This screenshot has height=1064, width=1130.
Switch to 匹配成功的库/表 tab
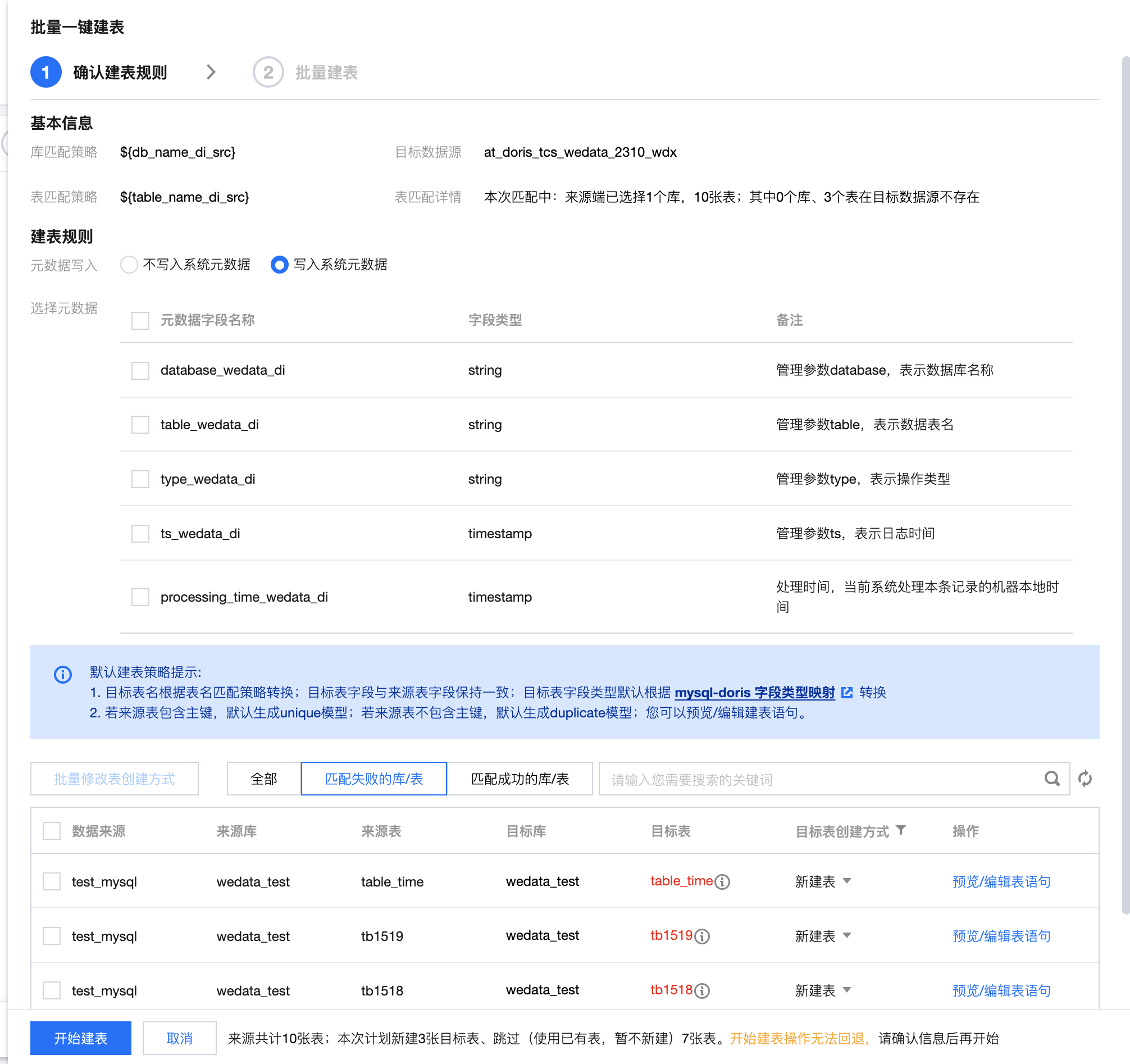[x=520, y=779]
